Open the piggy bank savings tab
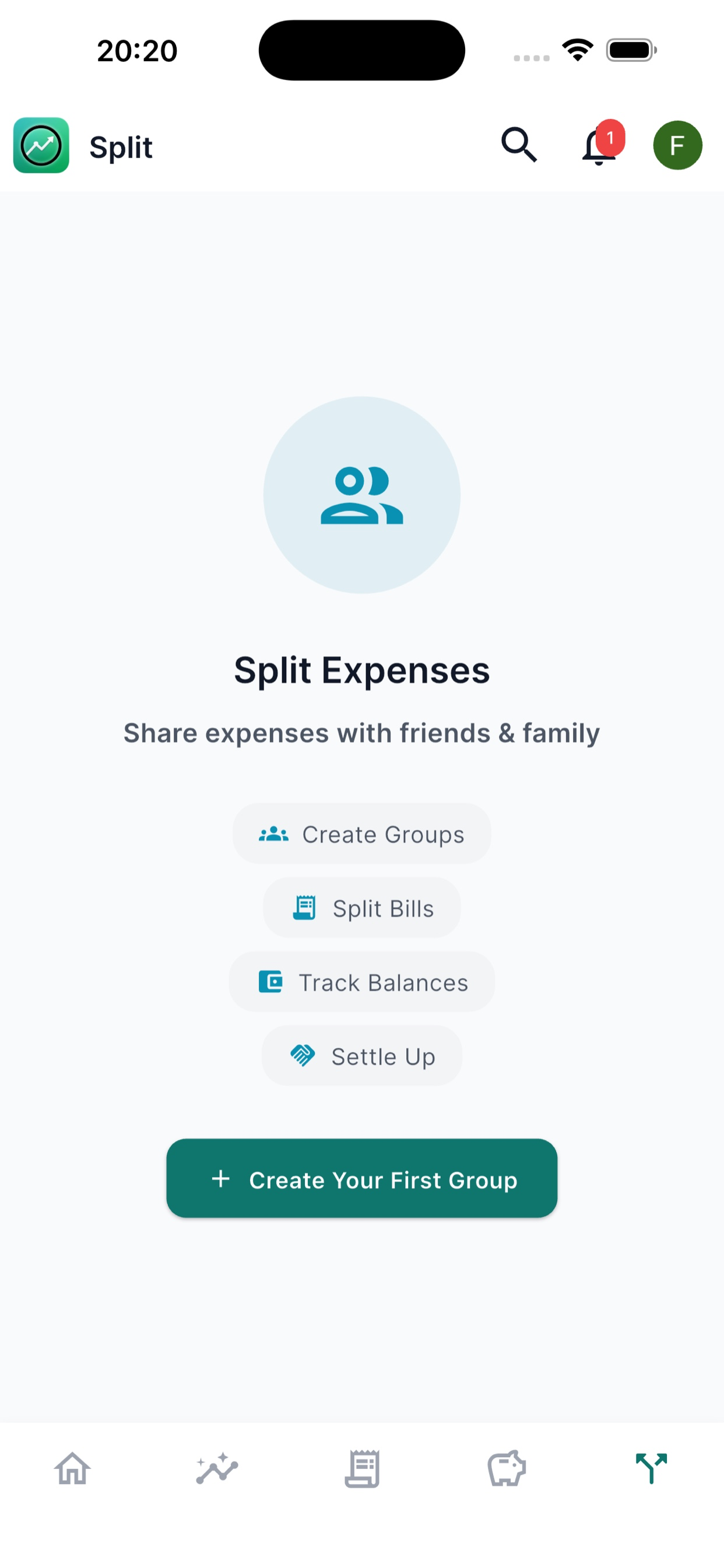 (506, 1469)
